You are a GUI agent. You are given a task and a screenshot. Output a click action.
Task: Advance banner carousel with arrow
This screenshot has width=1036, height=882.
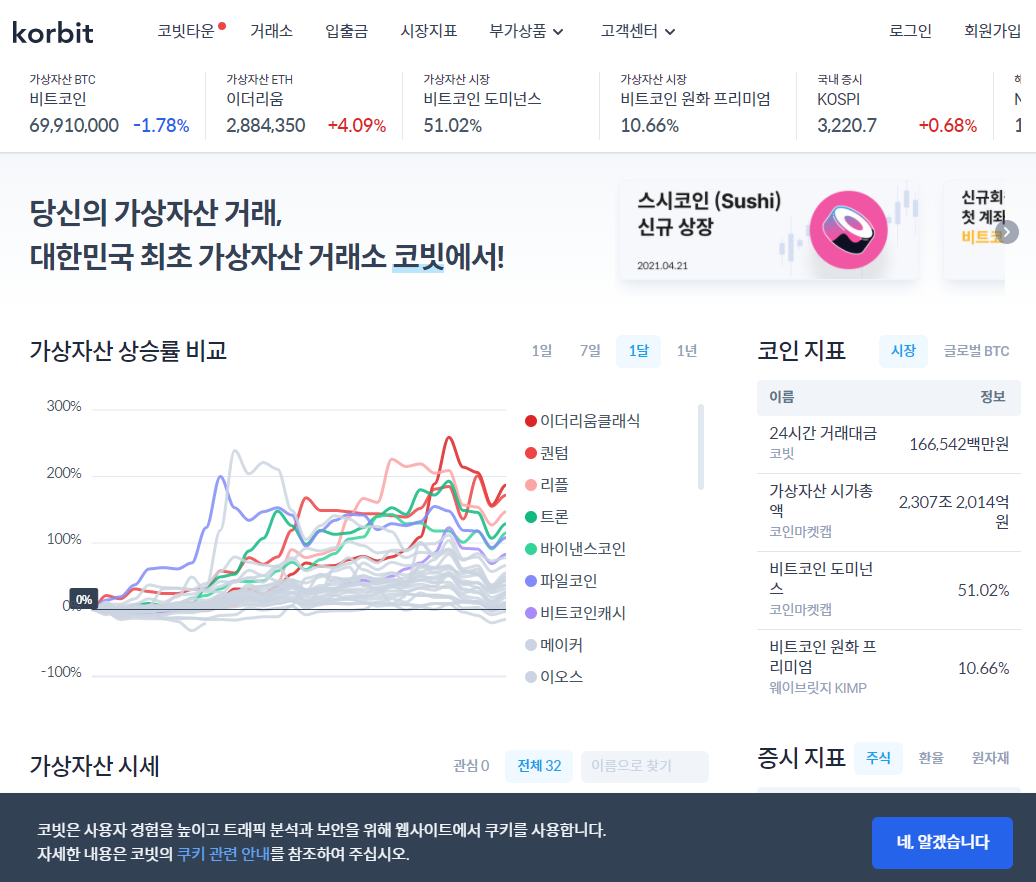click(1007, 232)
